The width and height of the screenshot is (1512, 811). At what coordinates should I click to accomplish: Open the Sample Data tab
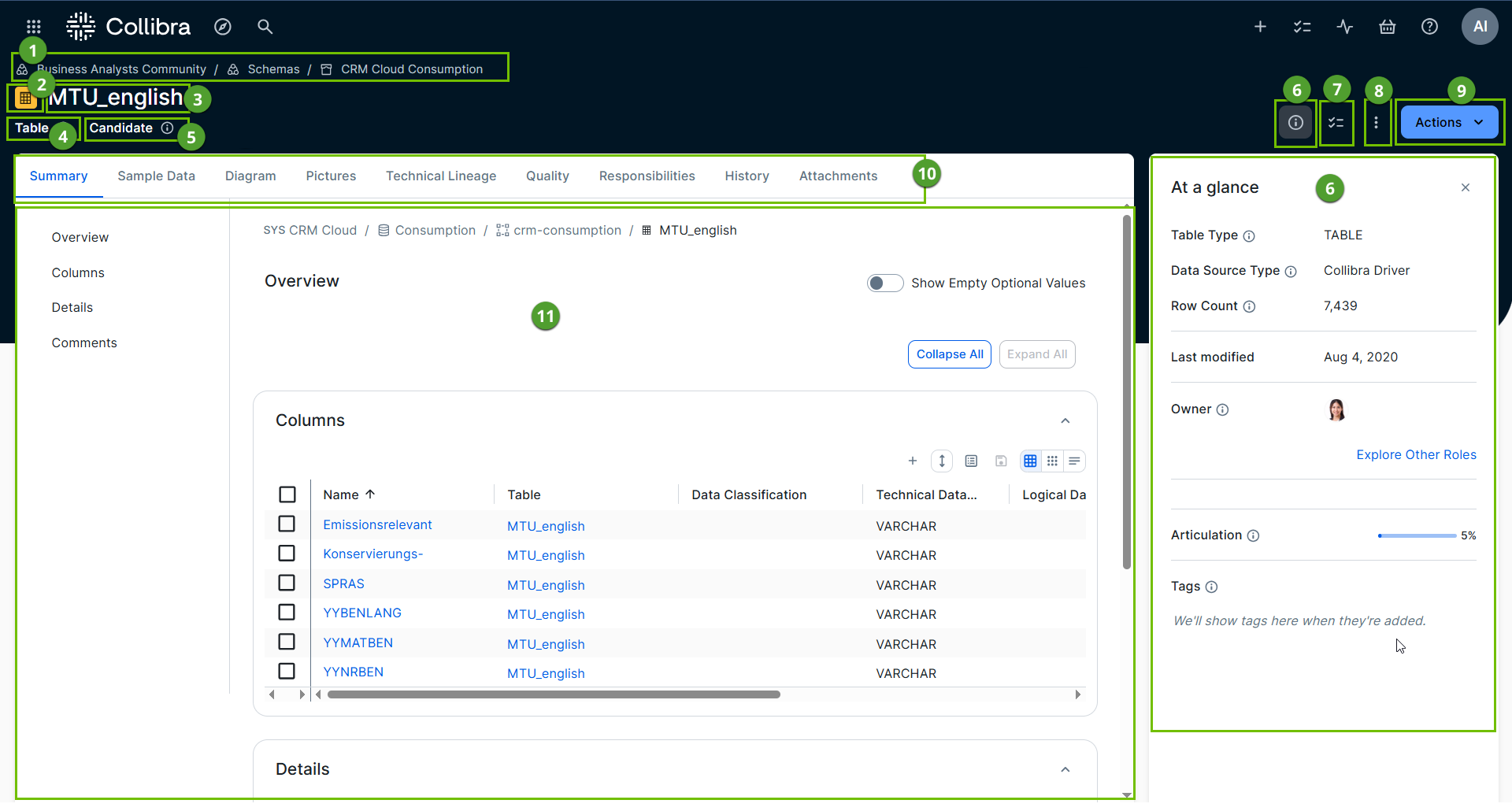tap(156, 176)
